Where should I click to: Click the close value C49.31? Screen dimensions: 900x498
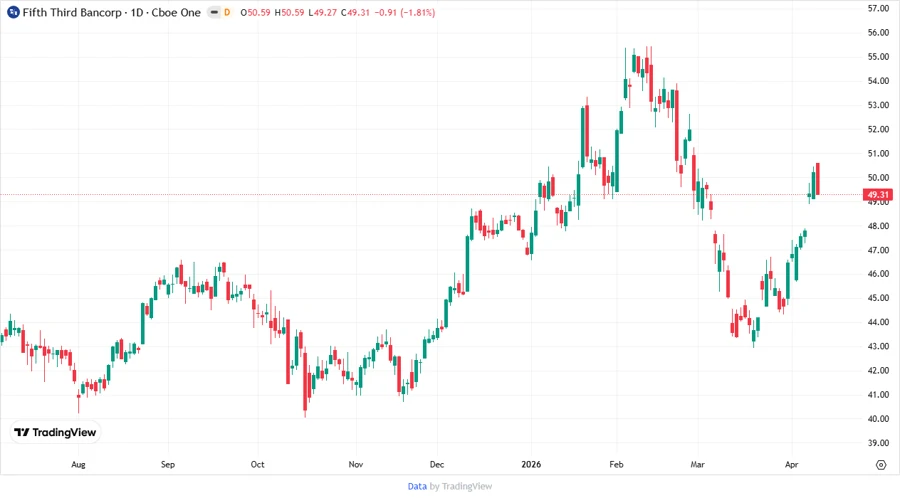pyautogui.click(x=355, y=12)
